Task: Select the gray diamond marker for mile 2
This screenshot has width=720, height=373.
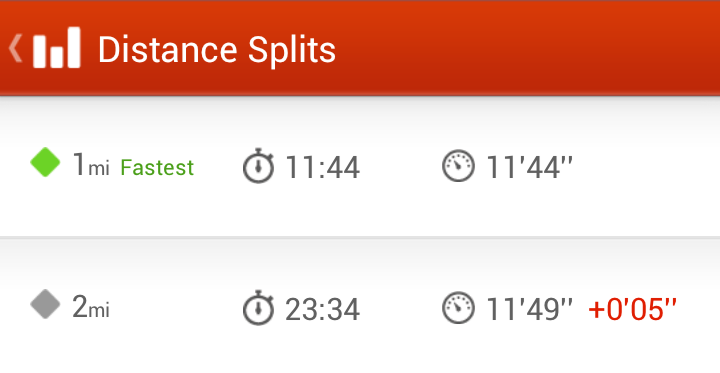Action: 45,304
